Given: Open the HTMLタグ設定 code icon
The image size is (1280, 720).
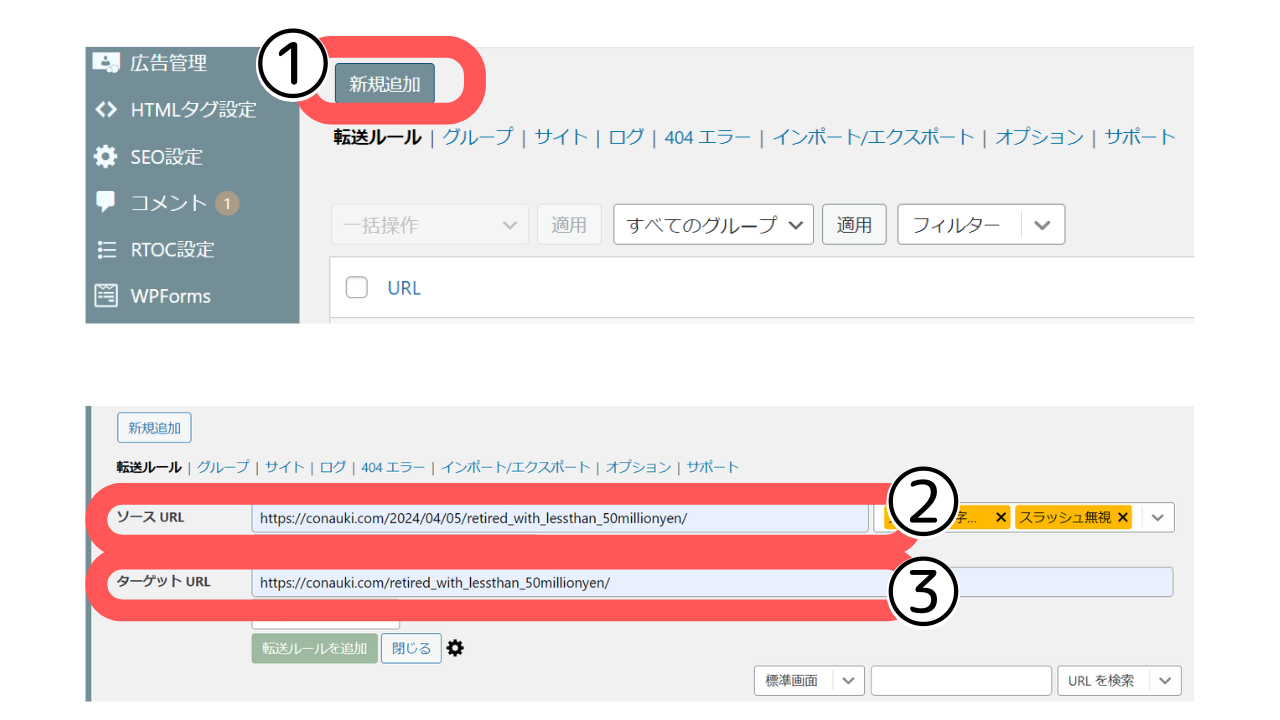Looking at the screenshot, I should pyautogui.click(x=106, y=110).
